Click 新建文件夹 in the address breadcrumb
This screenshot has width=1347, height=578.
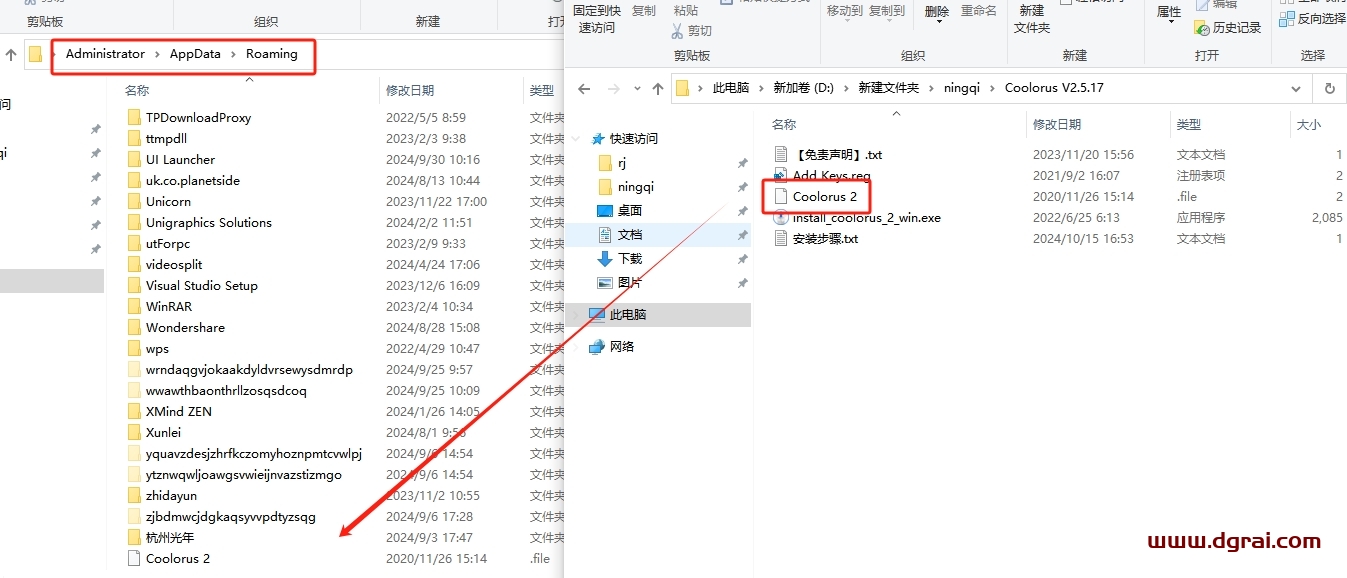pos(888,88)
